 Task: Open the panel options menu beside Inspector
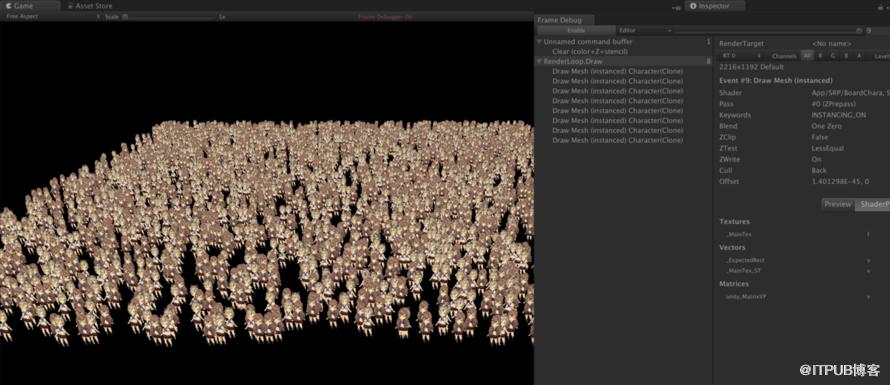click(x=677, y=7)
